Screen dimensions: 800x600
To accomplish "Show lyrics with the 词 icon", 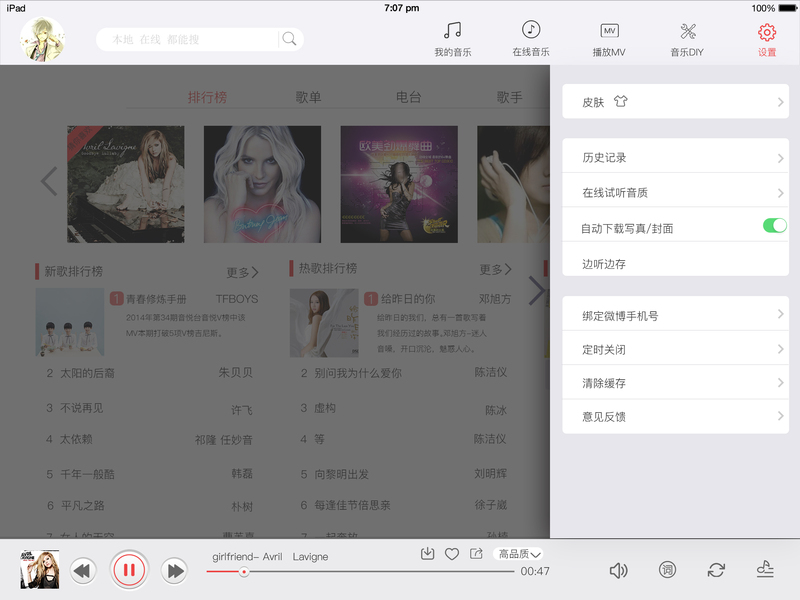I will (x=667, y=569).
